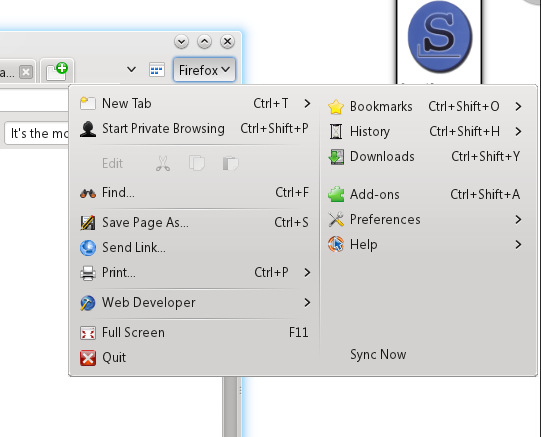The width and height of the screenshot is (541, 437).
Task: Click the History hourglass icon
Action: point(336,132)
